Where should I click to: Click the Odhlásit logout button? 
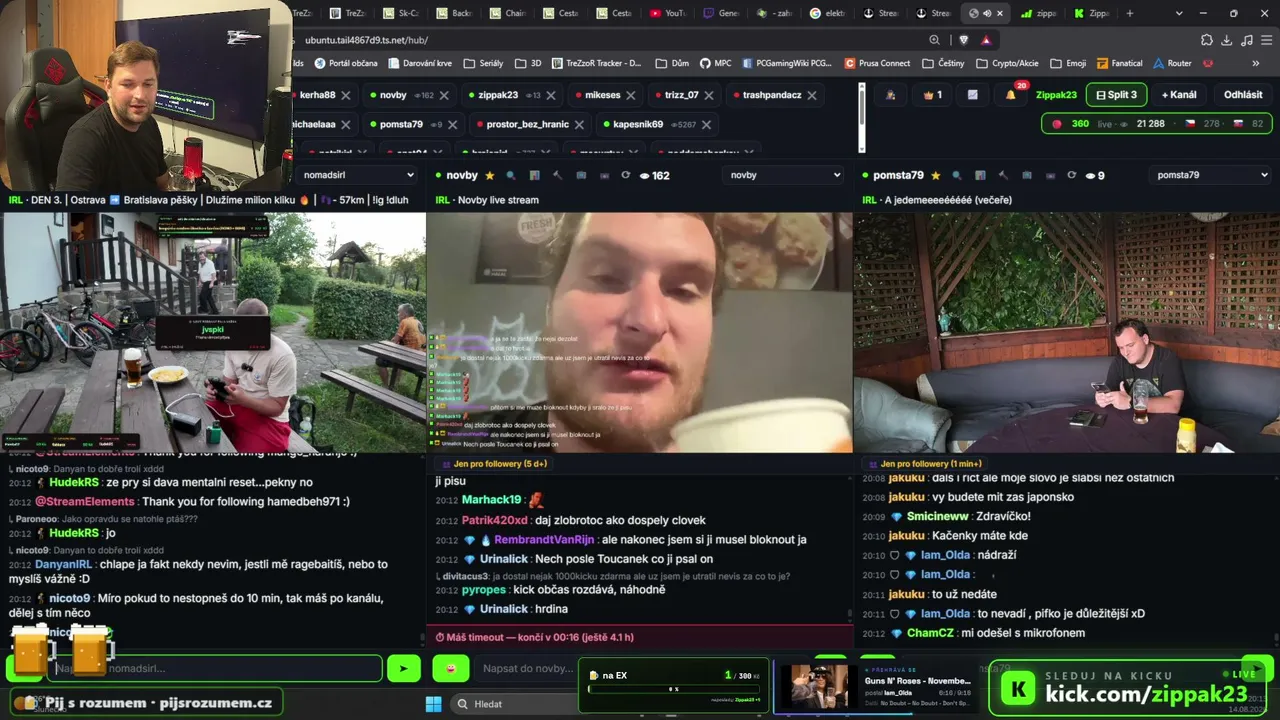coord(1243,95)
